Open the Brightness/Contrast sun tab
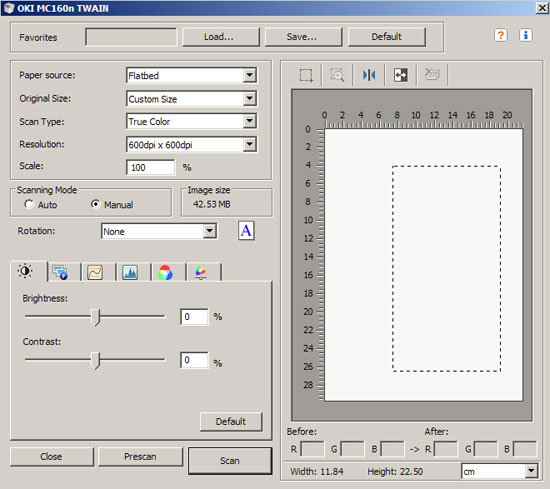This screenshot has height=489, width=550. click(x=25, y=272)
